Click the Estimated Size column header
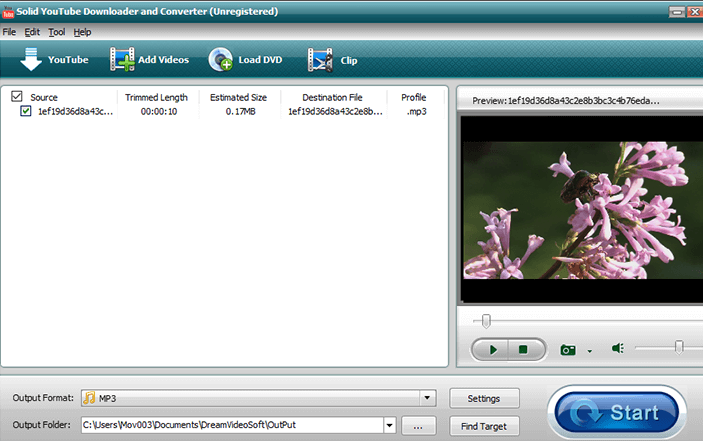Viewport: 703px width, 441px height. tap(239, 97)
